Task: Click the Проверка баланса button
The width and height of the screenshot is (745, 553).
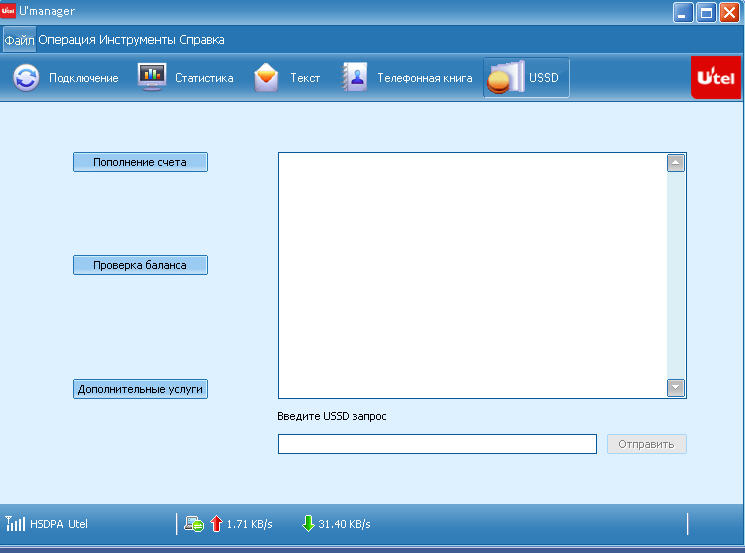Action: pyautogui.click(x=140, y=265)
